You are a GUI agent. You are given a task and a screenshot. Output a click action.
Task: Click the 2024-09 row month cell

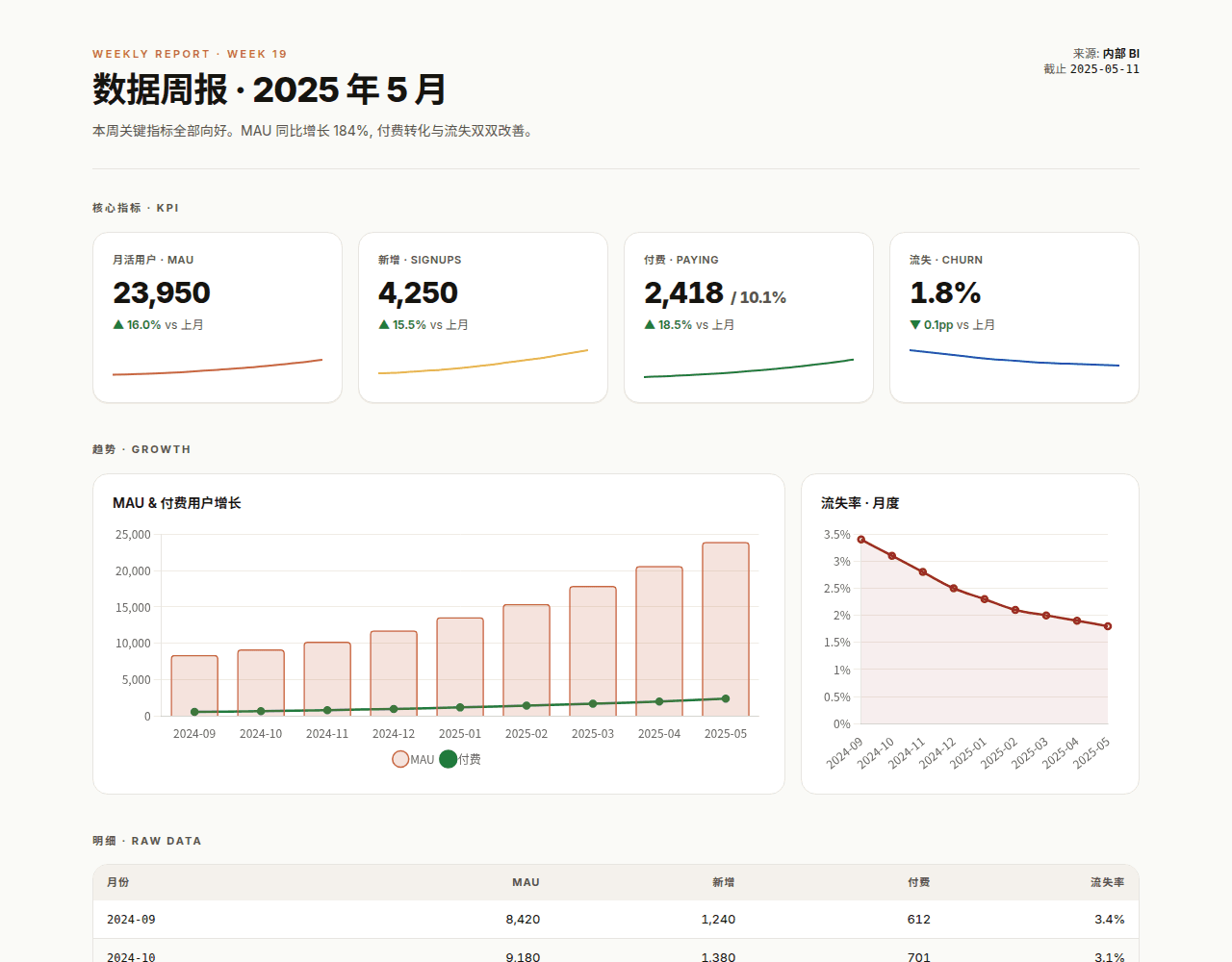point(131,920)
